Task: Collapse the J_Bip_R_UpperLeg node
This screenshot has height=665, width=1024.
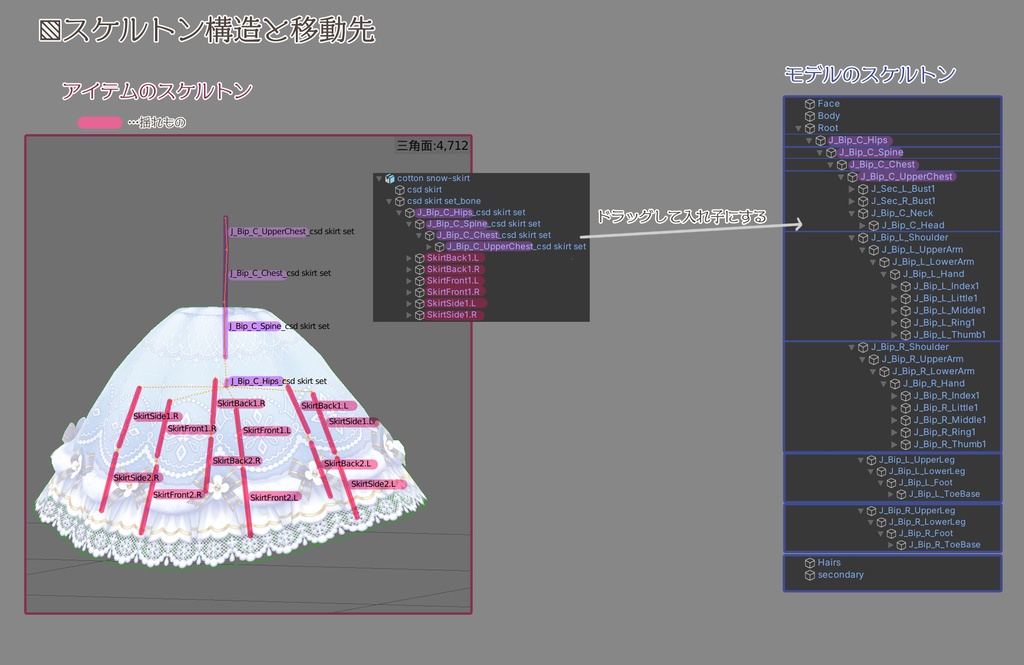Action: tap(861, 511)
